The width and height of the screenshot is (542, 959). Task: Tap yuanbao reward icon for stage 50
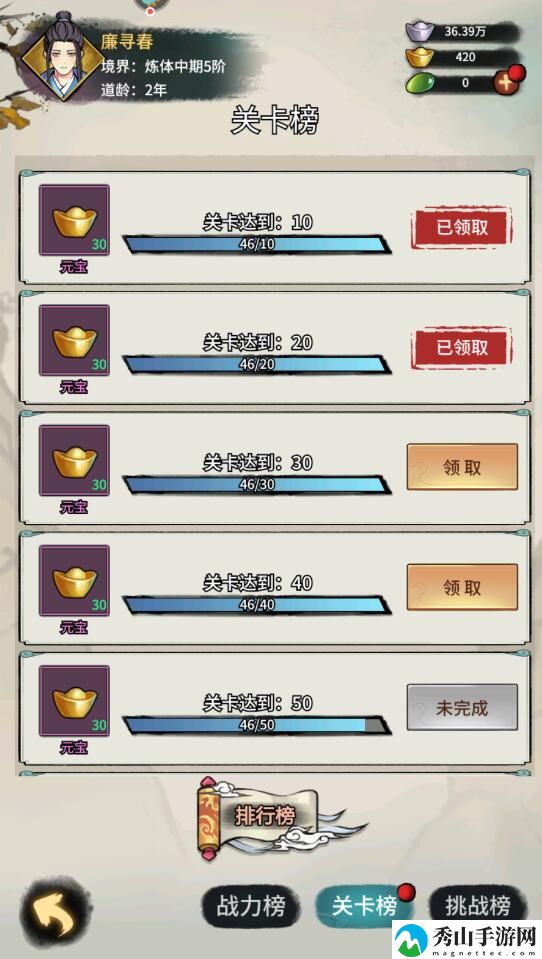(x=74, y=701)
